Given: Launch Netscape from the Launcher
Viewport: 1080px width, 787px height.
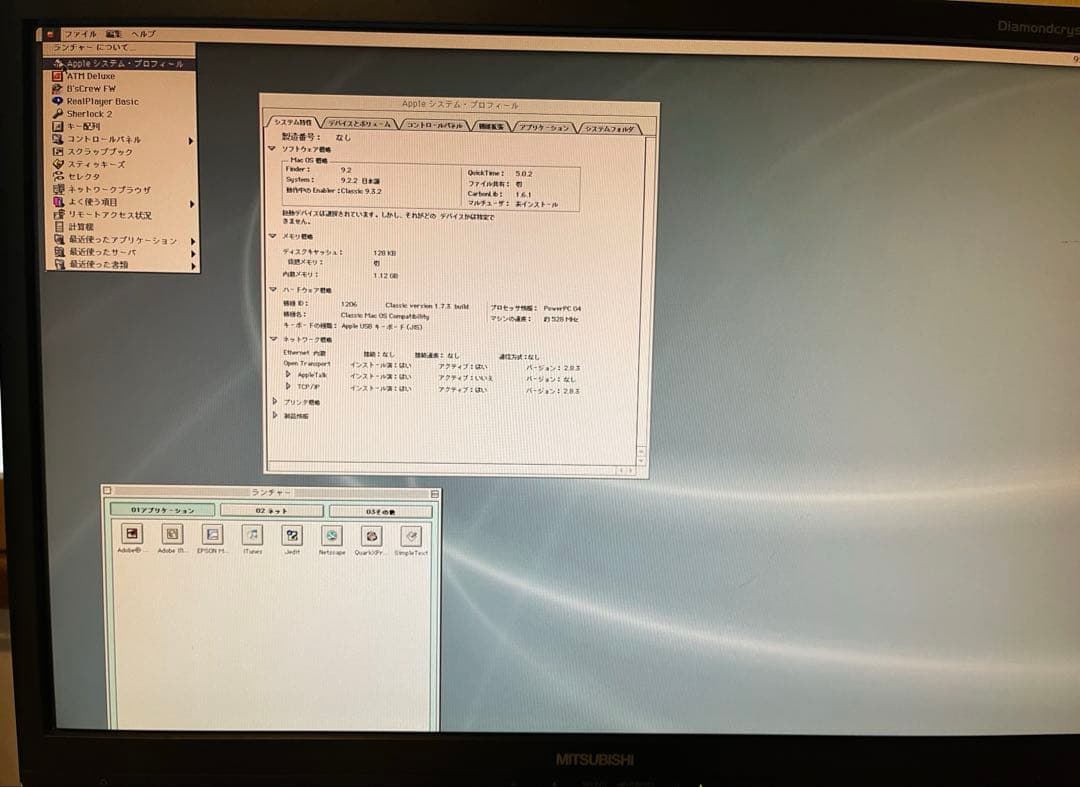Looking at the screenshot, I should click(x=332, y=540).
